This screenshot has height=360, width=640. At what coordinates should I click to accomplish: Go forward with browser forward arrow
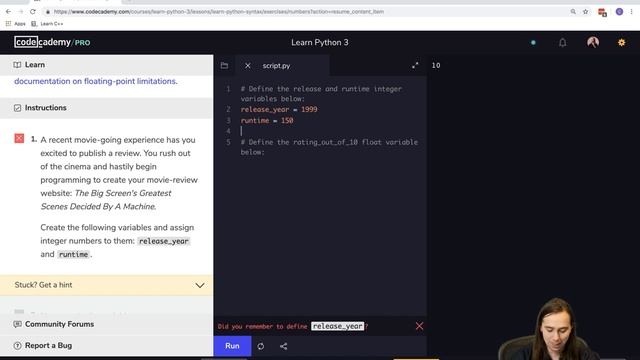(20, 12)
